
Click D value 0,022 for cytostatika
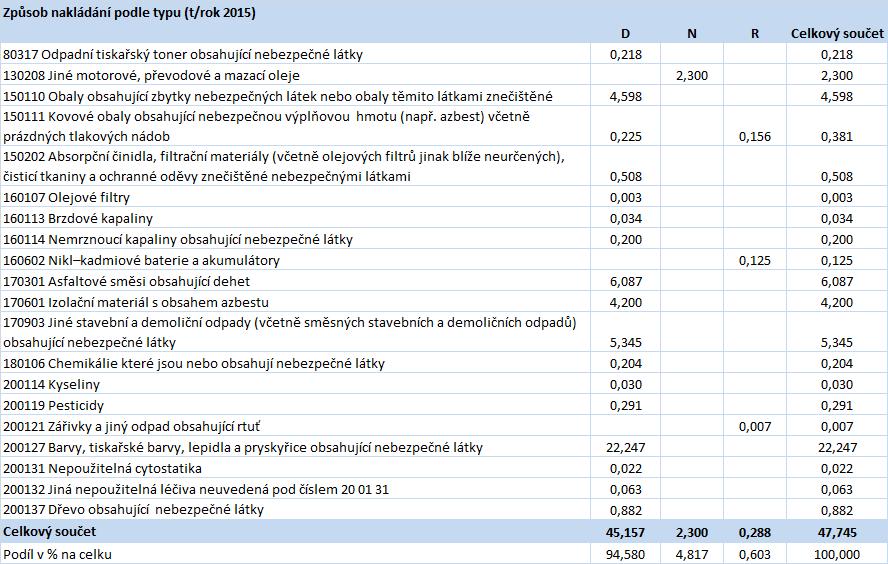[625, 468]
